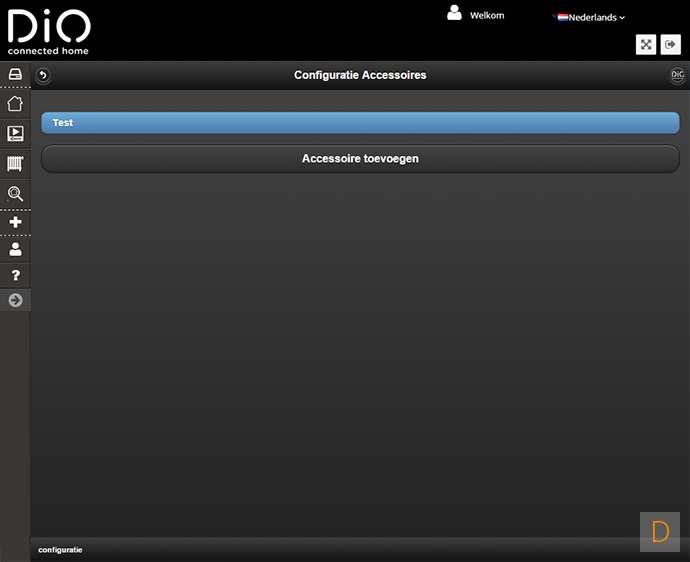Toggle fullscreen with the expand icon
This screenshot has height=562, width=690.
pyautogui.click(x=646, y=44)
